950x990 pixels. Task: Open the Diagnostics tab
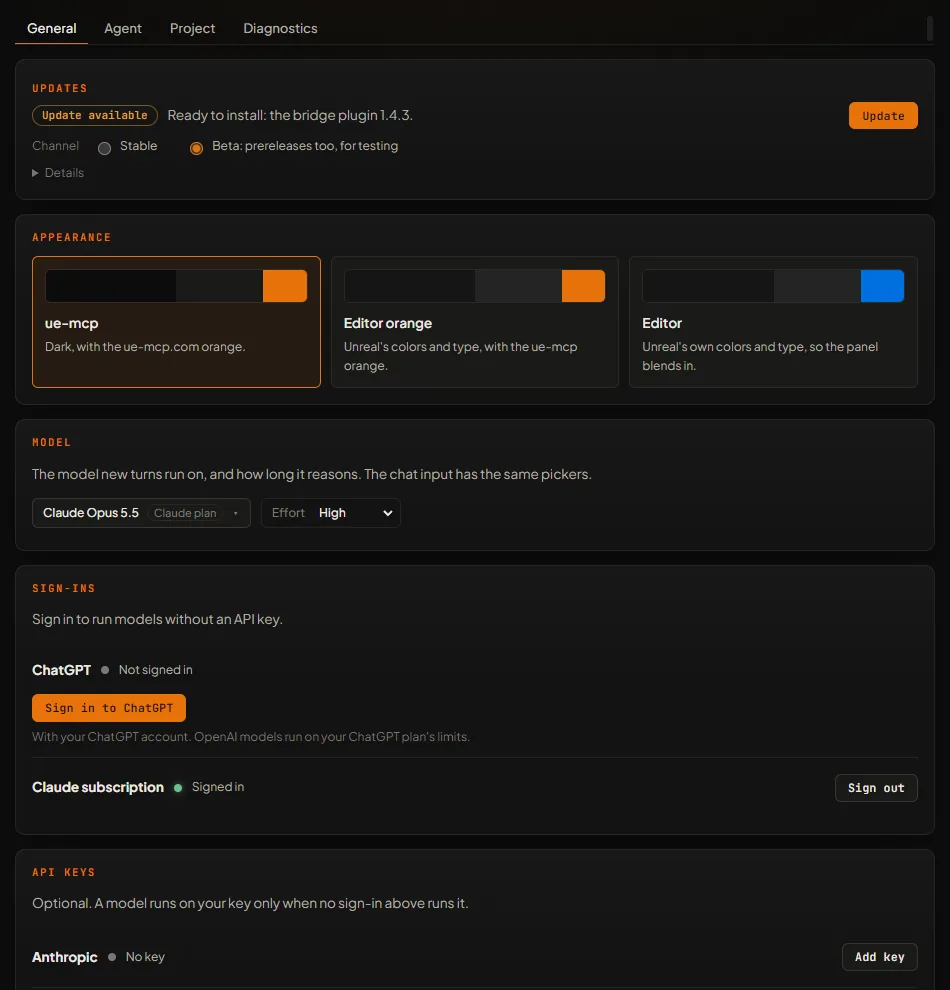click(280, 28)
